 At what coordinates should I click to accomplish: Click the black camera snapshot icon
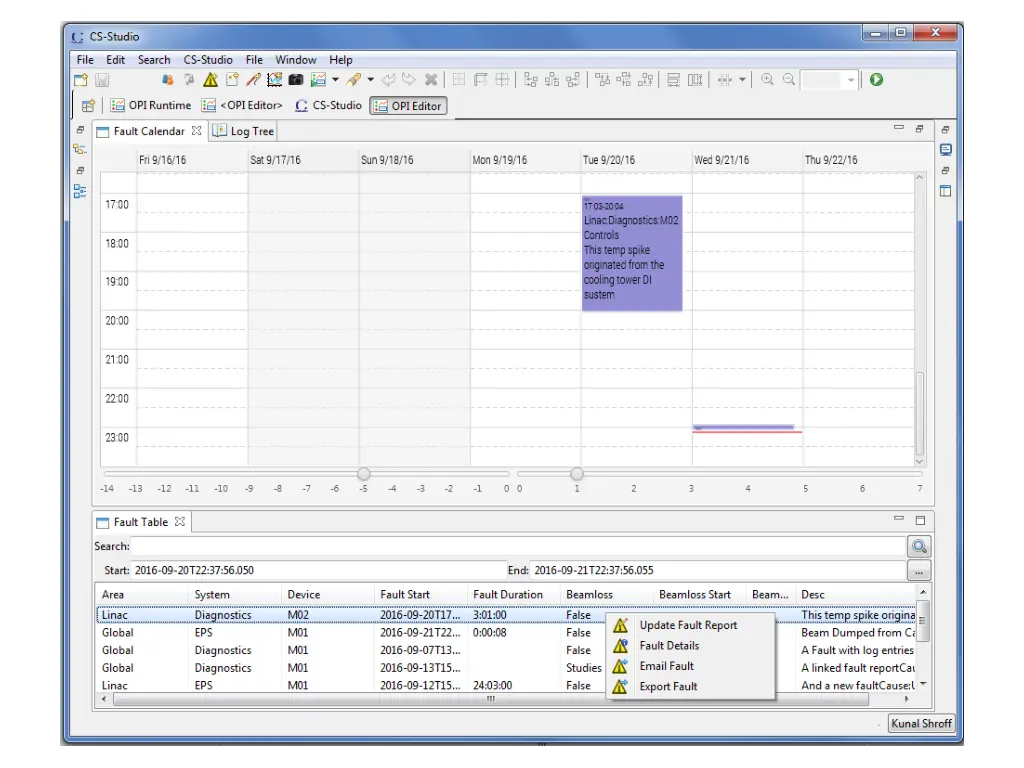(x=296, y=80)
